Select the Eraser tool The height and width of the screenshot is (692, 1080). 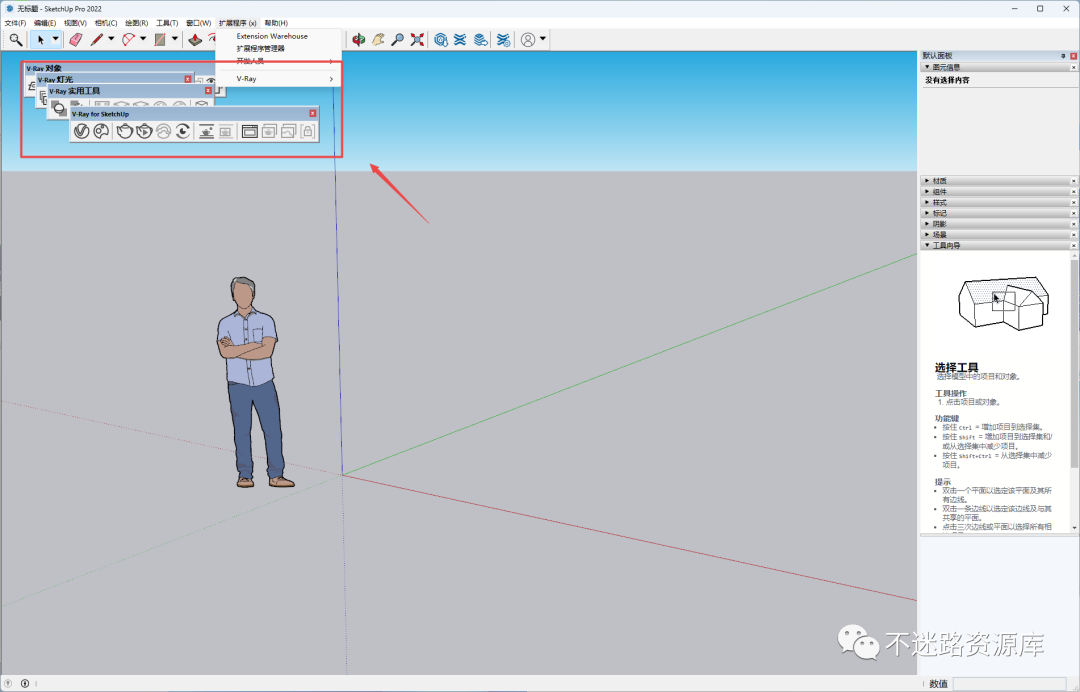click(x=76, y=40)
